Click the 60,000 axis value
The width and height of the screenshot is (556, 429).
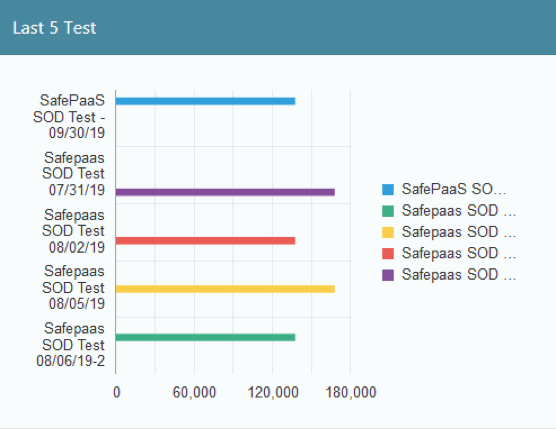[x=194, y=392]
